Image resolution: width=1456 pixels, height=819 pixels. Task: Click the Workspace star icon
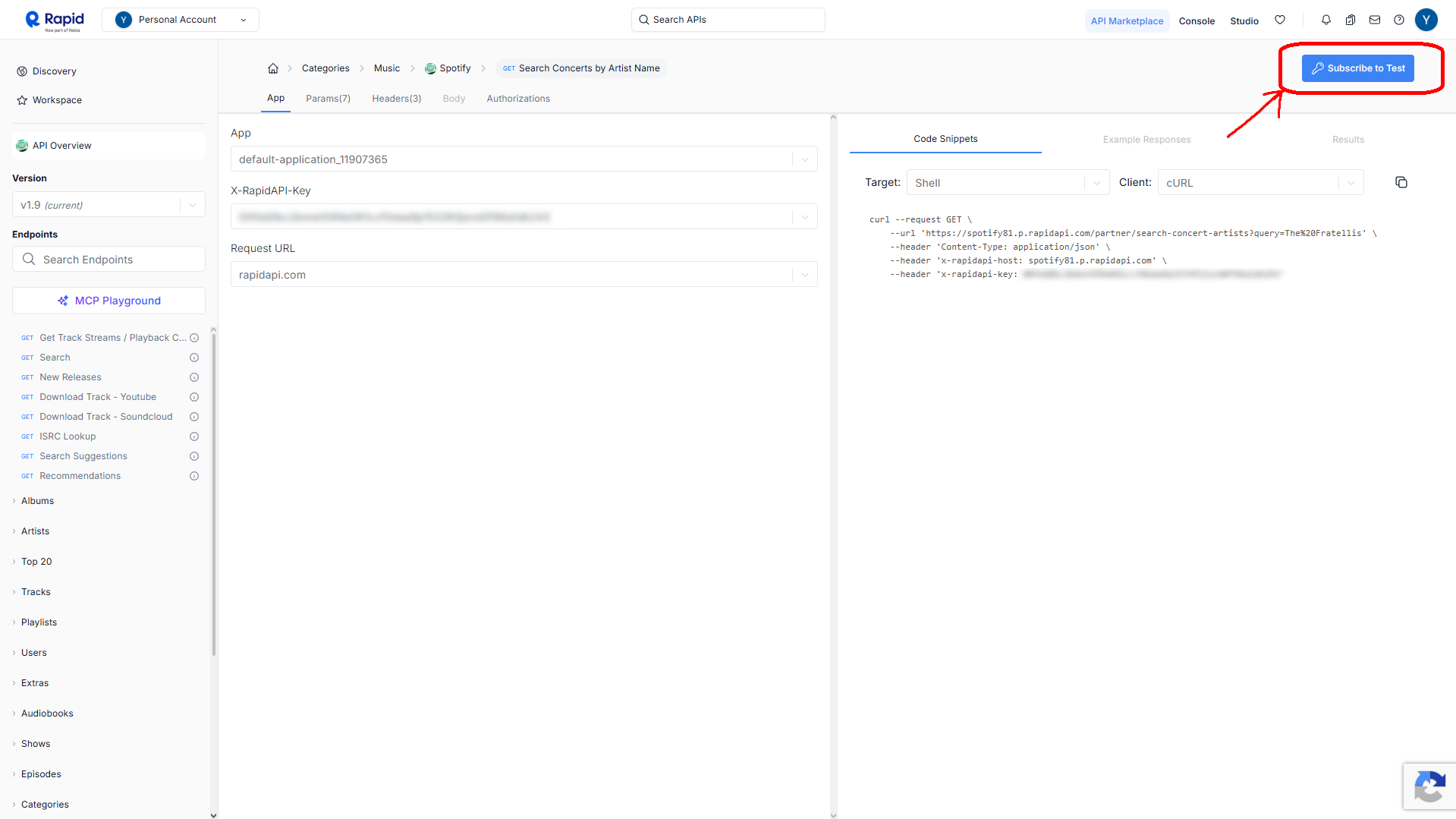pos(22,100)
